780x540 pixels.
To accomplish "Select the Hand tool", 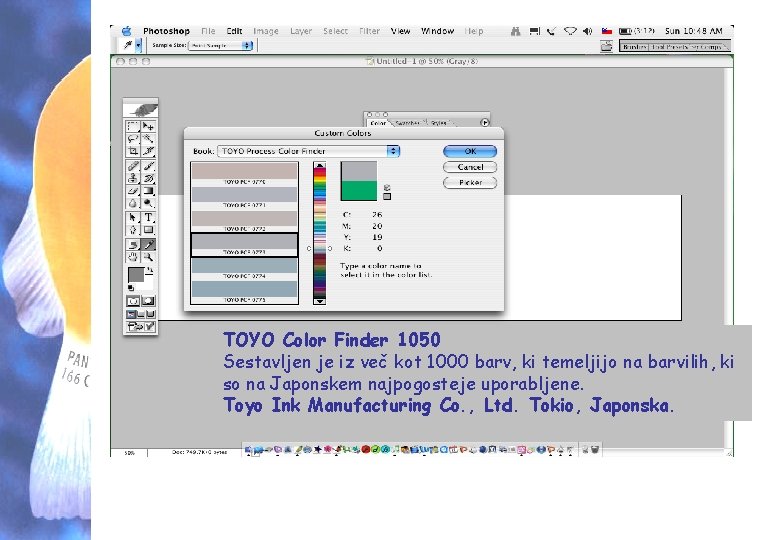I will (x=133, y=257).
